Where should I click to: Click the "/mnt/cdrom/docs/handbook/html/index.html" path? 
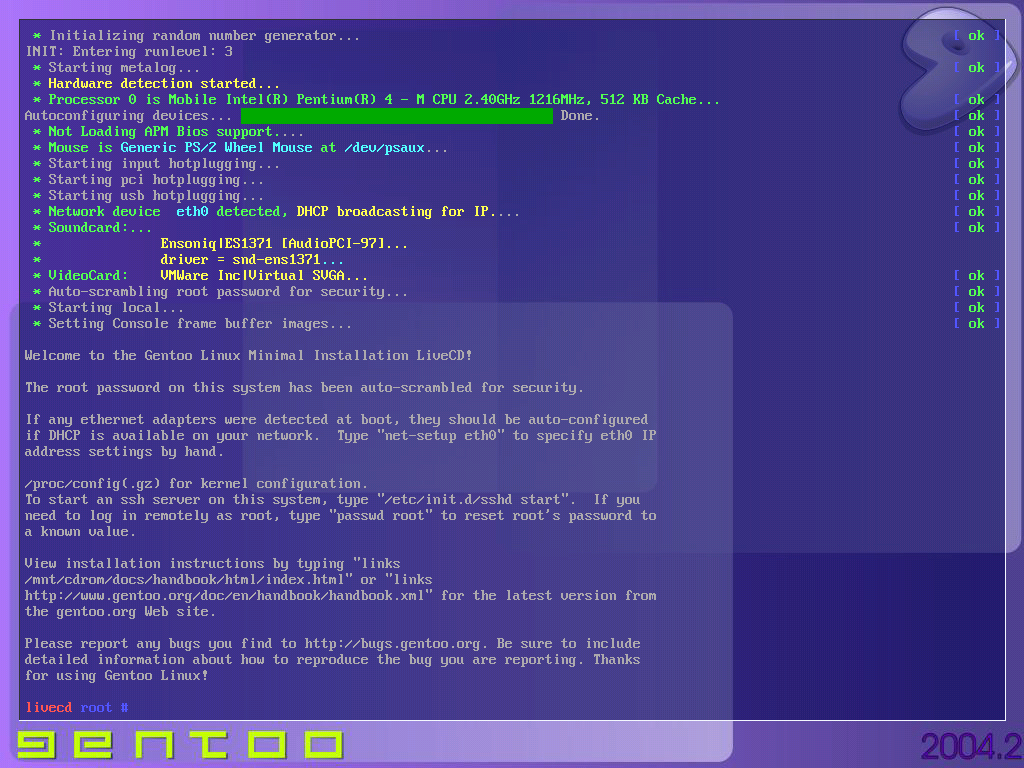click(184, 580)
